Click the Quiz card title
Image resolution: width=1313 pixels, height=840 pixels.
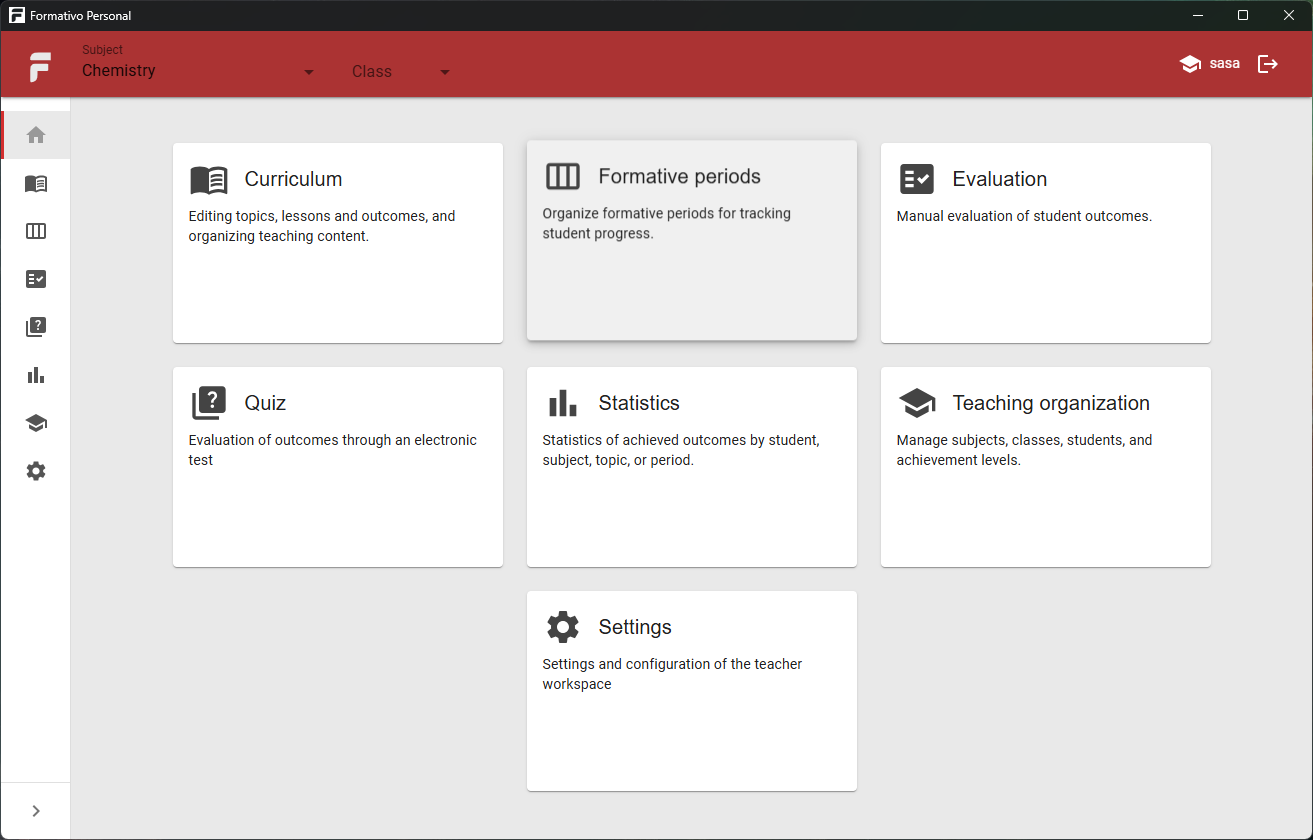[x=265, y=403]
